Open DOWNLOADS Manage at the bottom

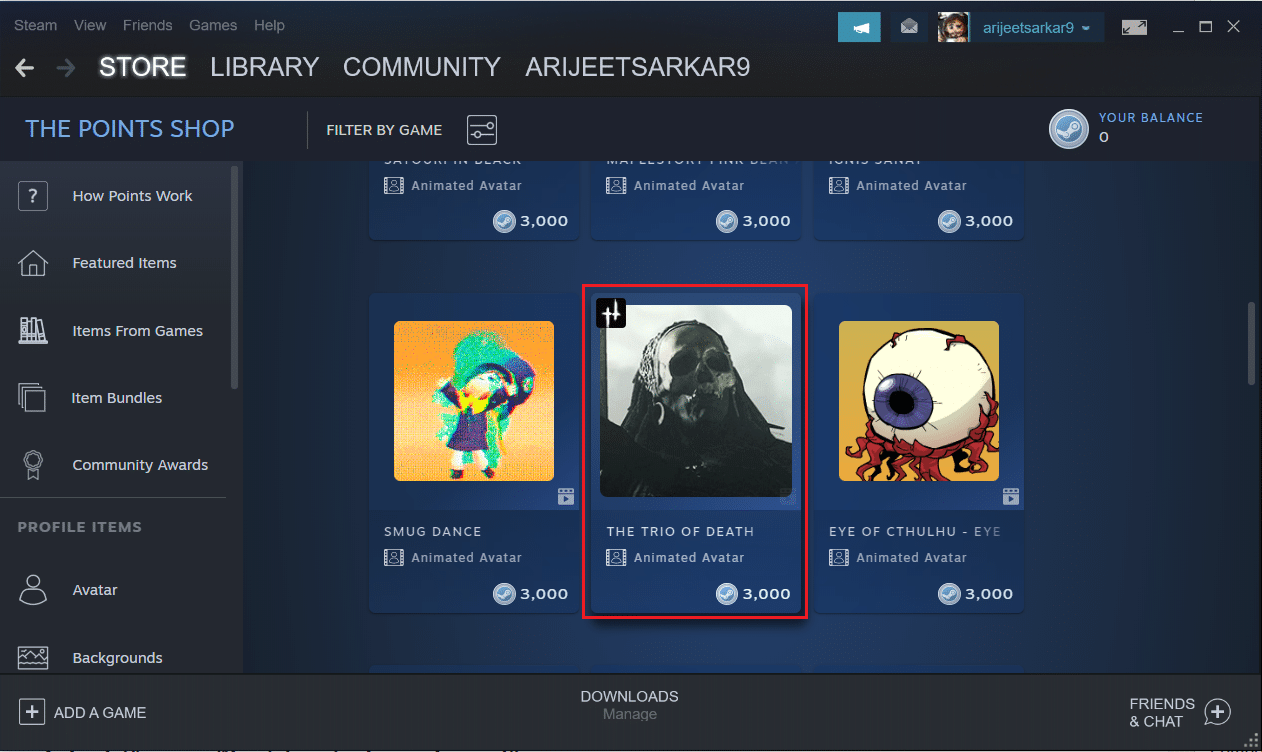click(630, 705)
